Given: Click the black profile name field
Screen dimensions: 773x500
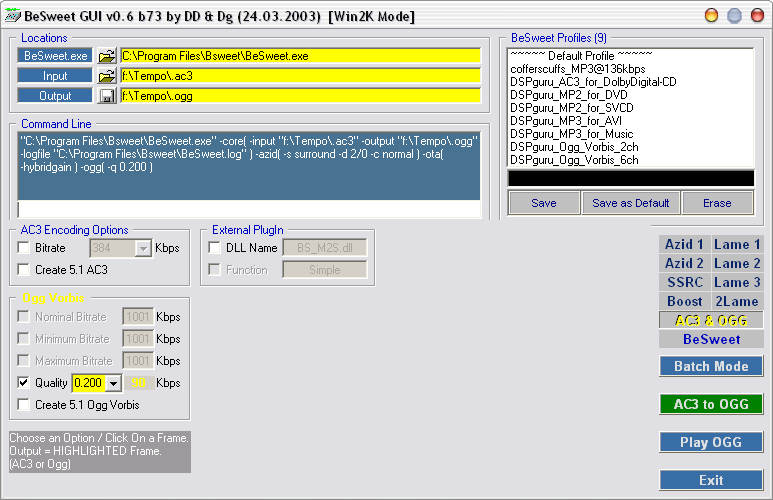Looking at the screenshot, I should [631, 179].
